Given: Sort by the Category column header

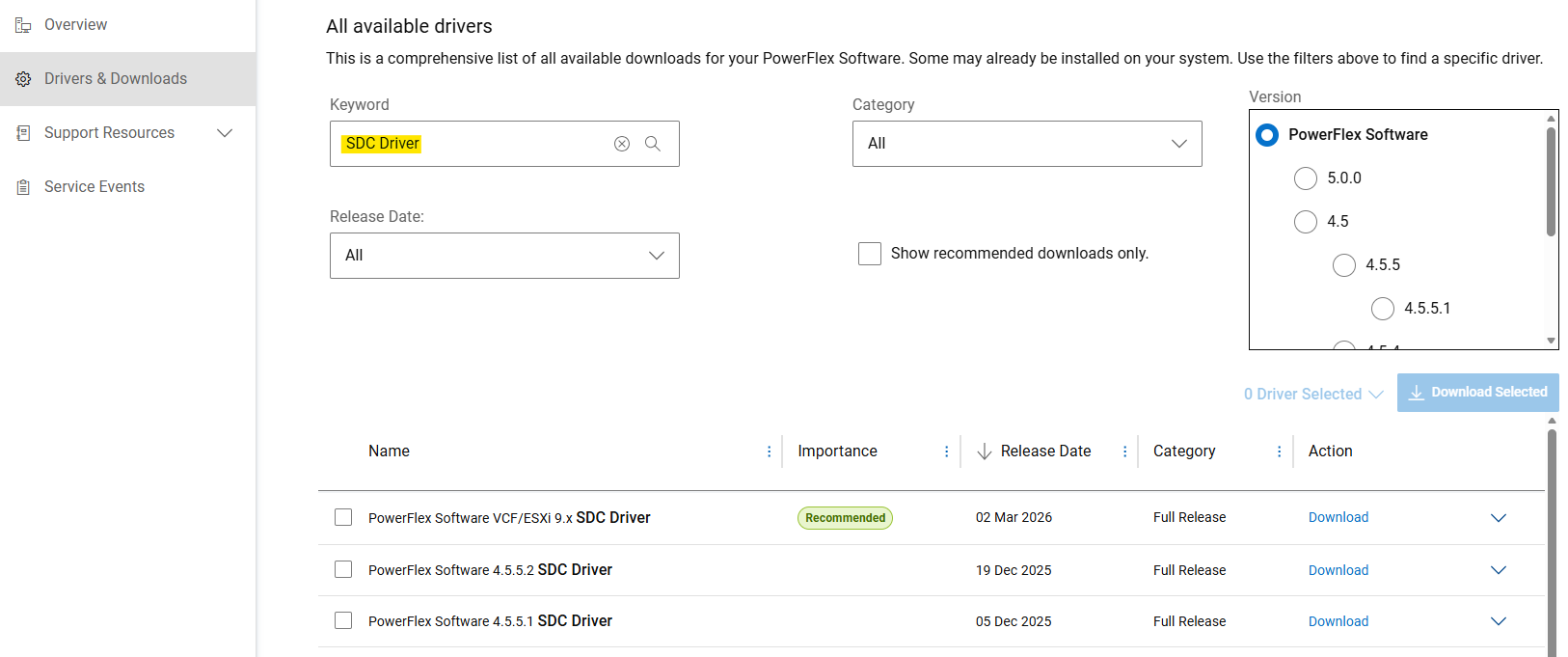Looking at the screenshot, I should [1184, 452].
